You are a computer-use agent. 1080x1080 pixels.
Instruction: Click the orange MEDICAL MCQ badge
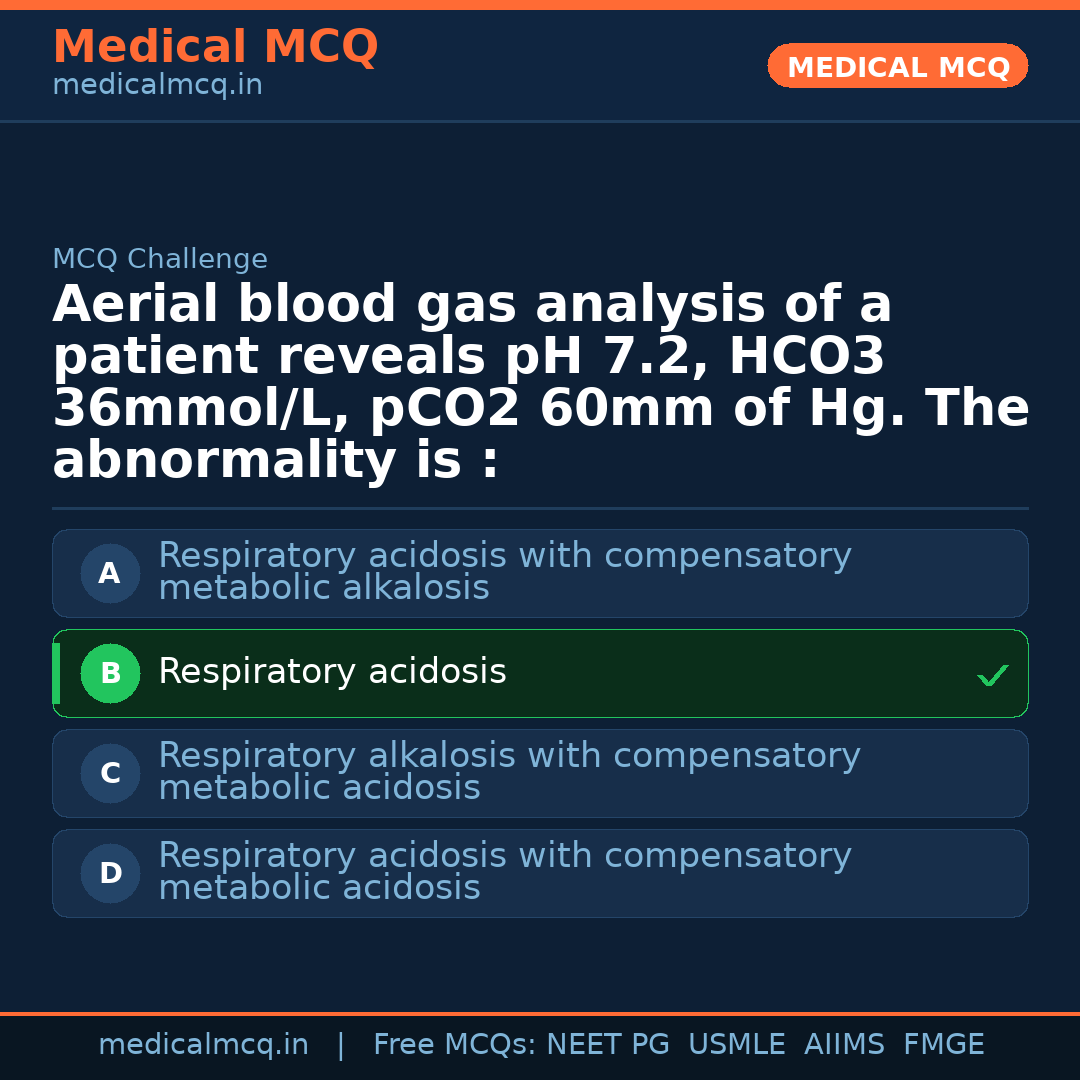pyautogui.click(x=897, y=67)
